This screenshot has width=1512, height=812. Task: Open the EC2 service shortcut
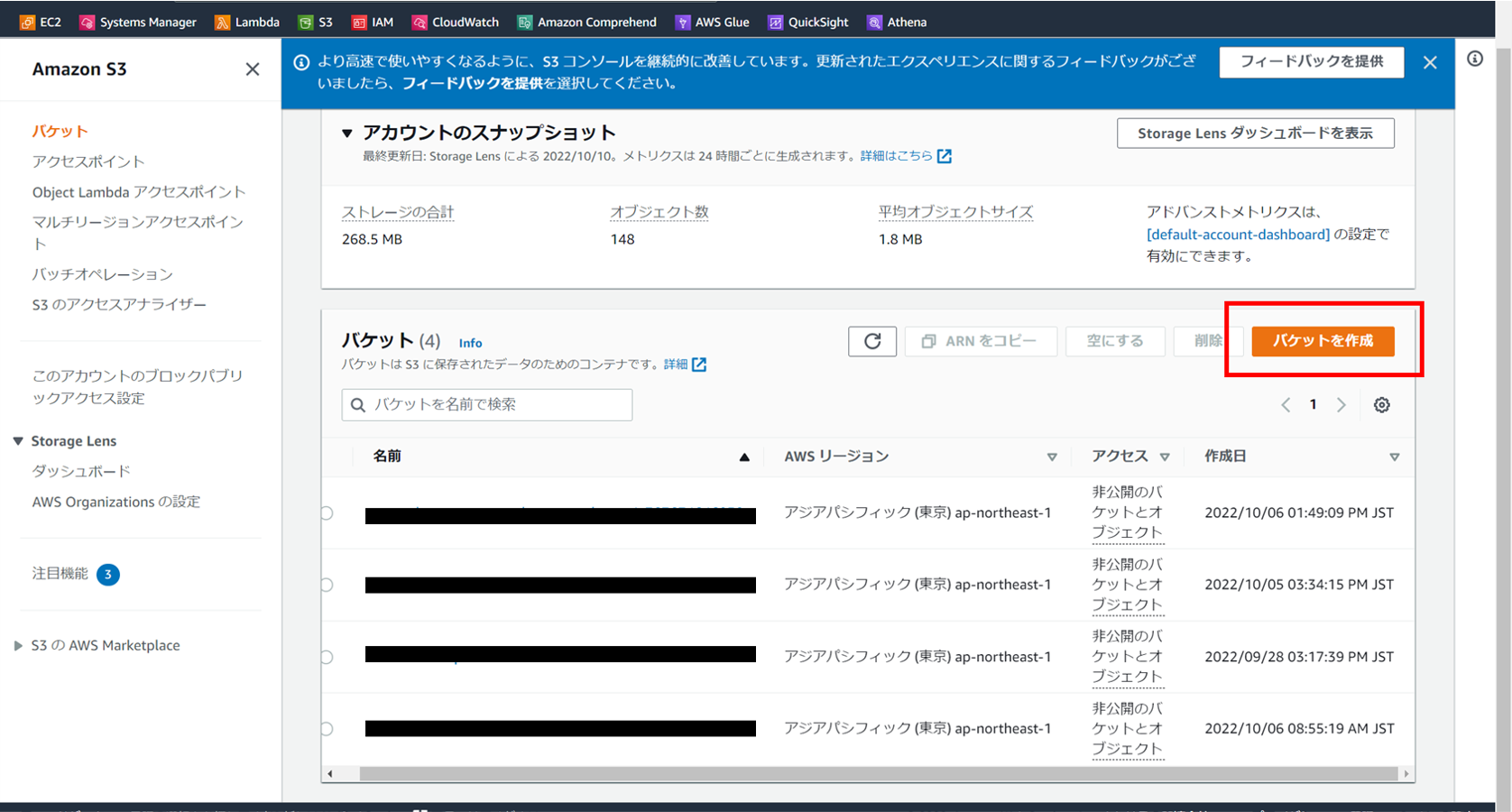tap(41, 22)
